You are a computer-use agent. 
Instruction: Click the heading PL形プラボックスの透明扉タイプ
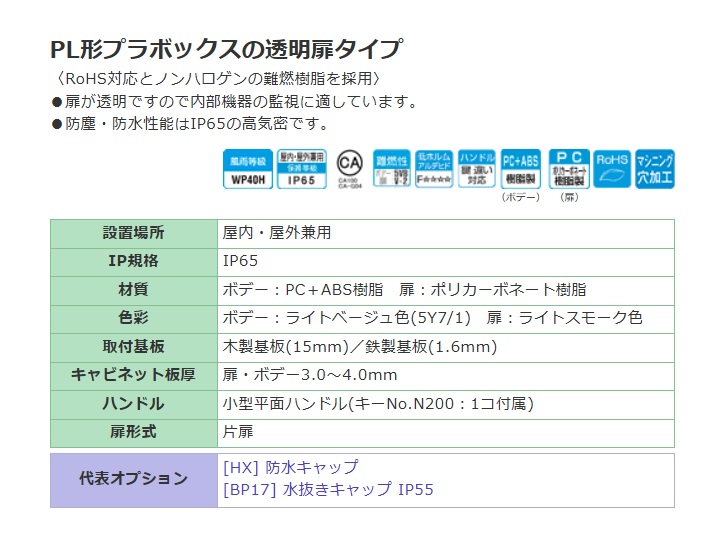226,49
